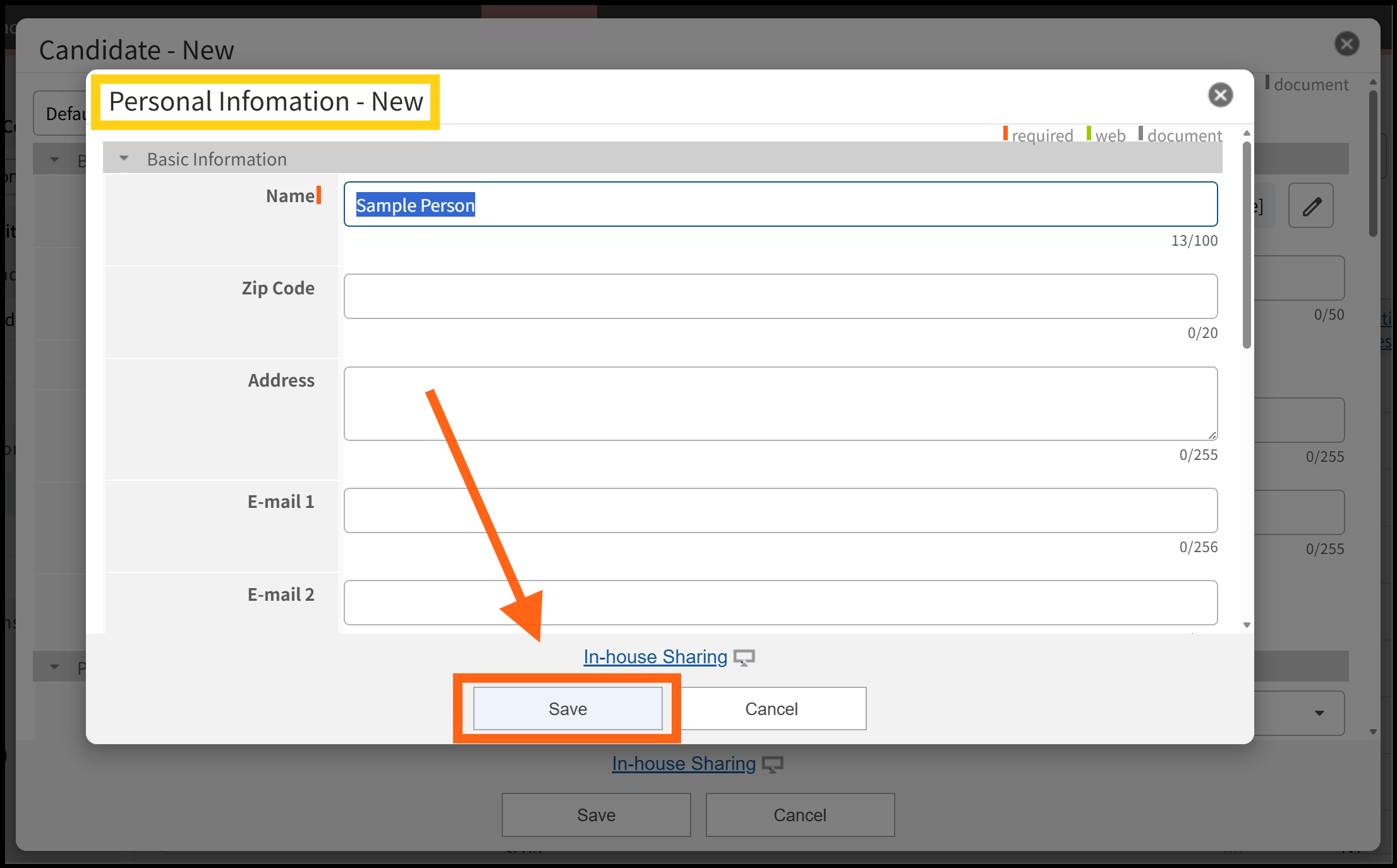Screen dimensions: 1397x868
Task: Click the pencil edit icon
Action: (x=1311, y=206)
